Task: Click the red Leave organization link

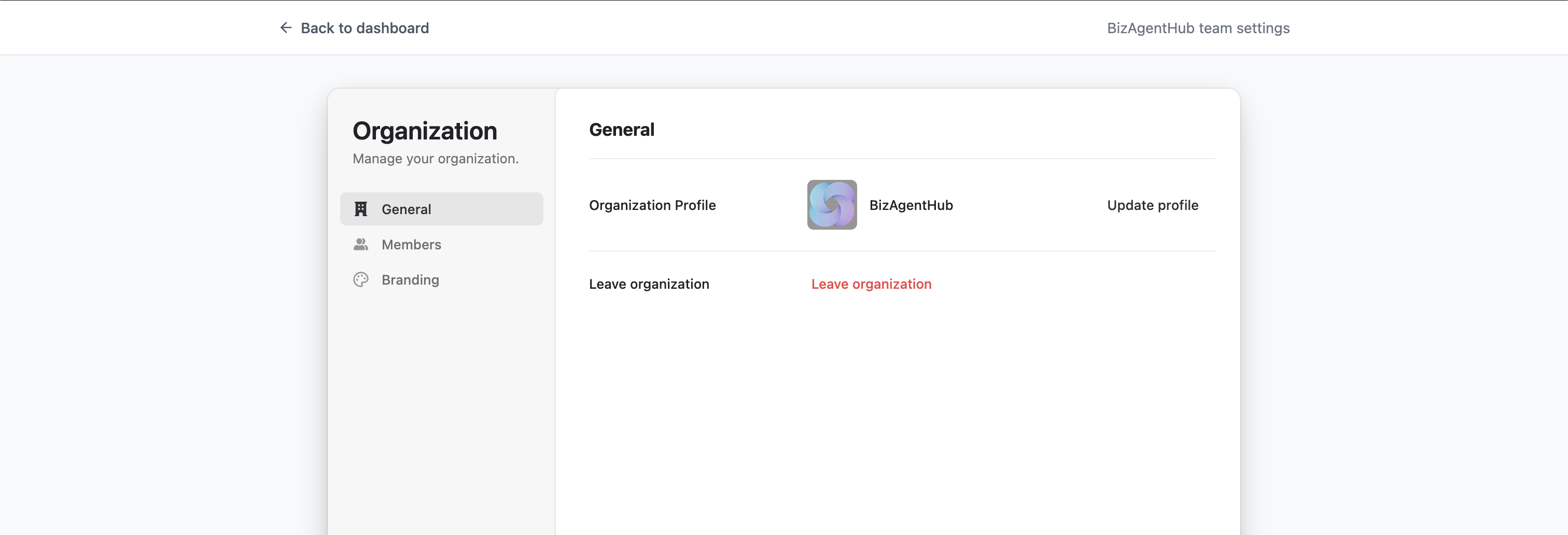Action: (871, 284)
